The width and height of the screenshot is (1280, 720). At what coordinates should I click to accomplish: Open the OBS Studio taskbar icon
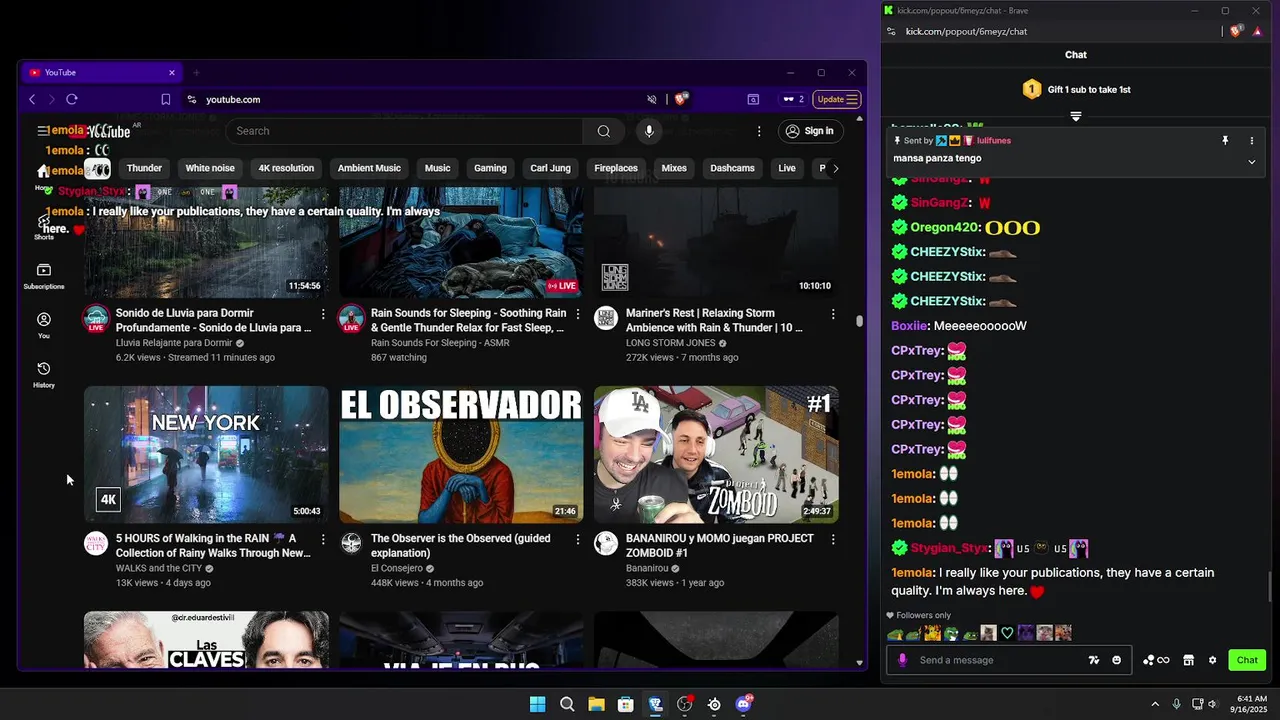(x=685, y=704)
